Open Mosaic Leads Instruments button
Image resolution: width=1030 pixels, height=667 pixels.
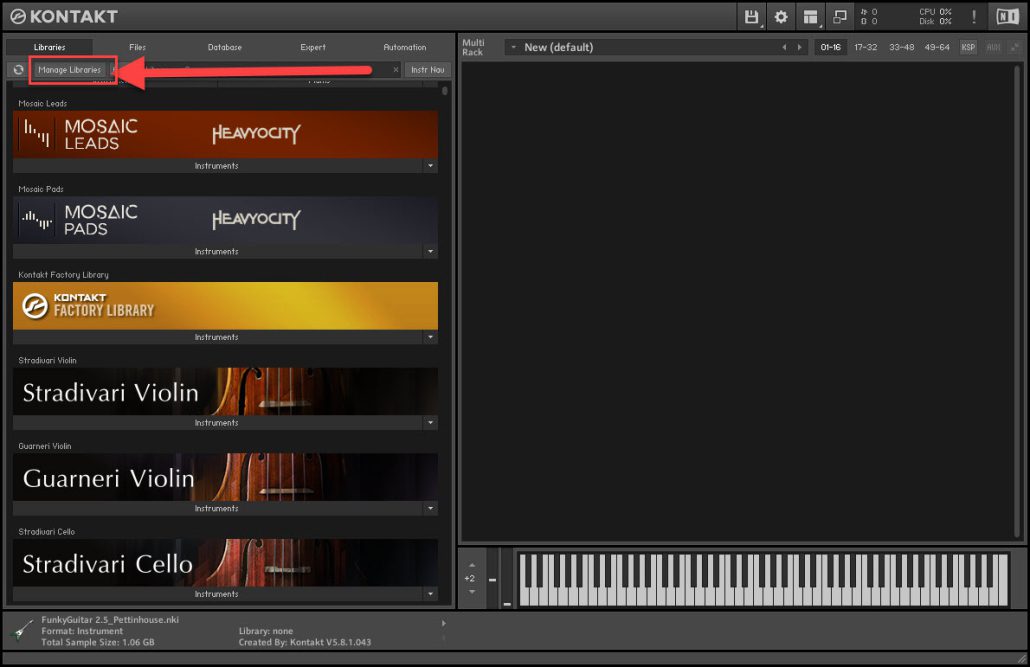click(217, 166)
